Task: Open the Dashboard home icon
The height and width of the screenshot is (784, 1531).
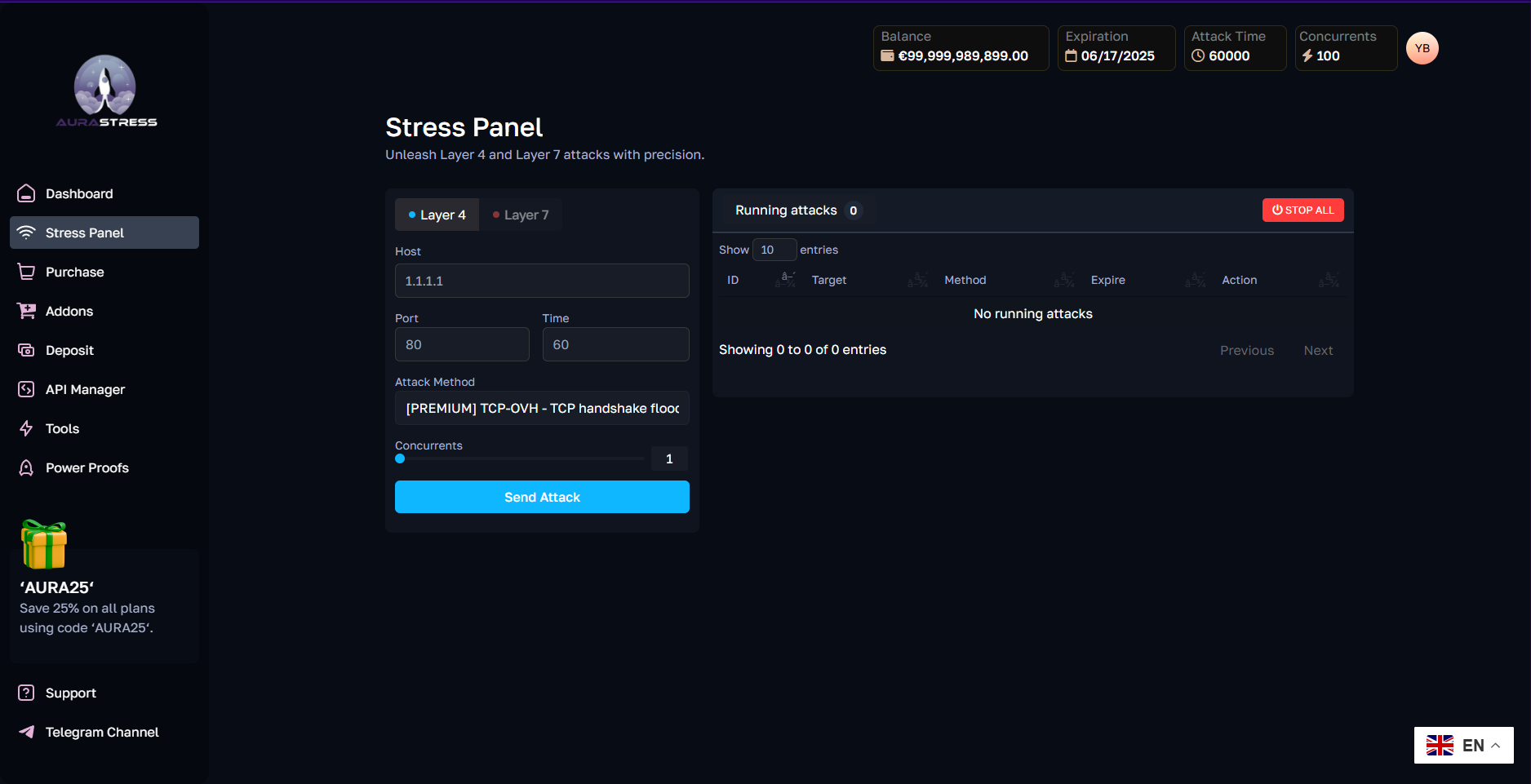Action: (x=26, y=193)
